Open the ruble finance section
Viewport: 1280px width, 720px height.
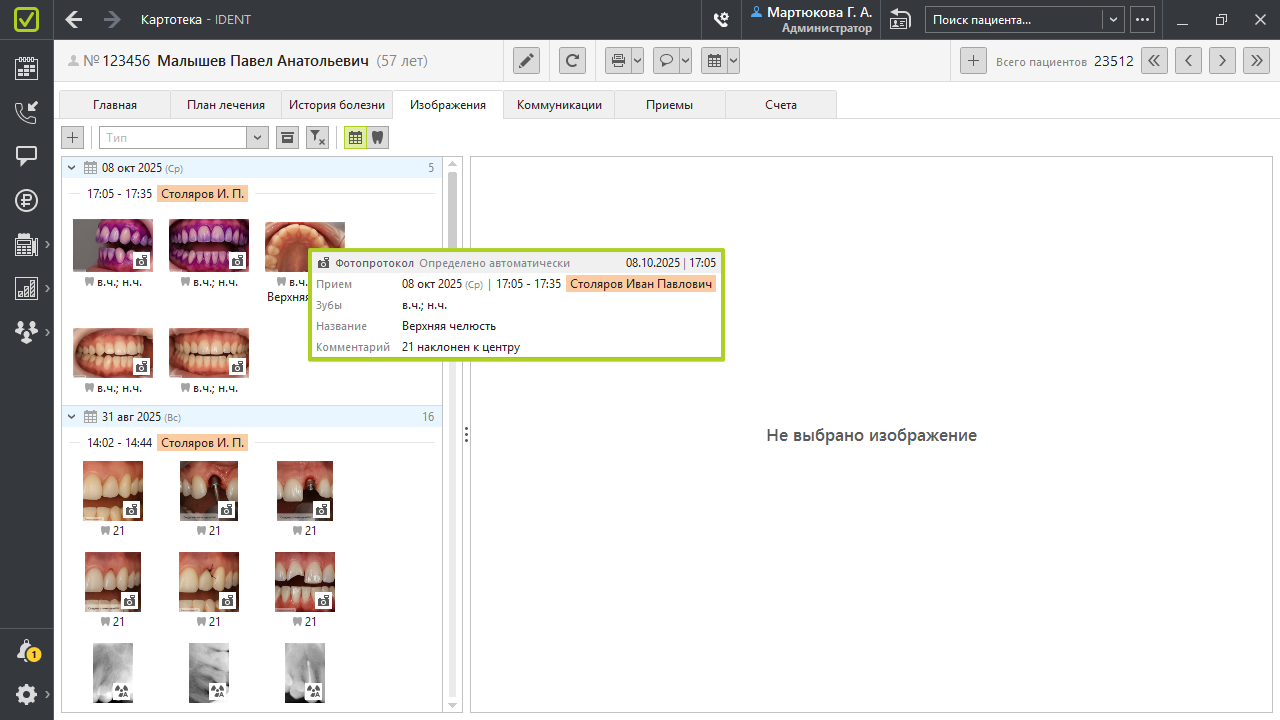(x=26, y=200)
